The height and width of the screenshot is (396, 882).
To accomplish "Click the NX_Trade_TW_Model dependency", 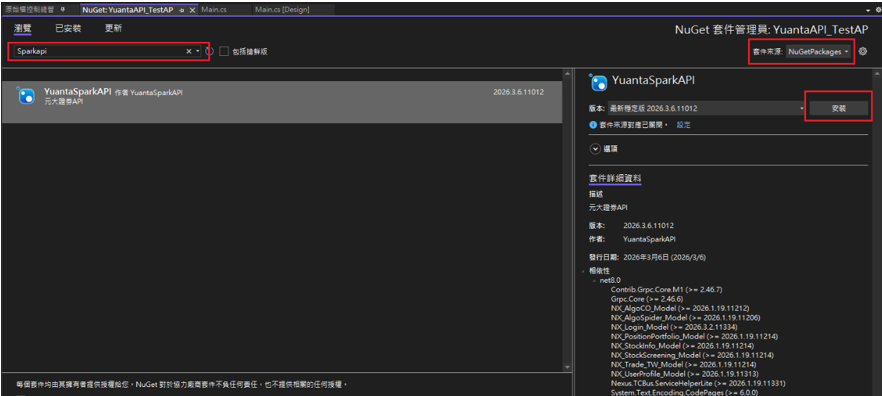I will (683, 364).
